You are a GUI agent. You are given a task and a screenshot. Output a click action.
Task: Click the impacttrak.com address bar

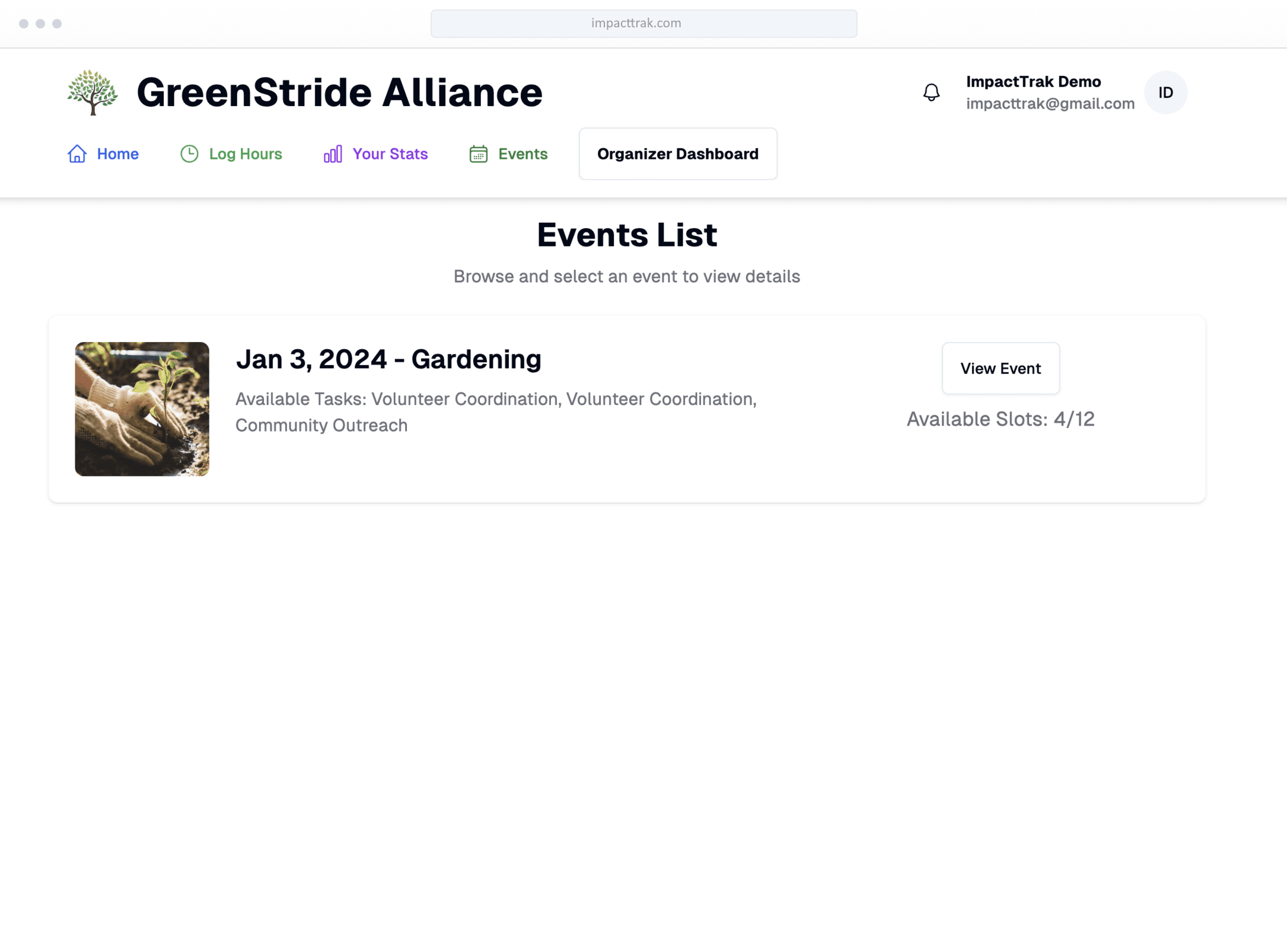click(x=643, y=24)
